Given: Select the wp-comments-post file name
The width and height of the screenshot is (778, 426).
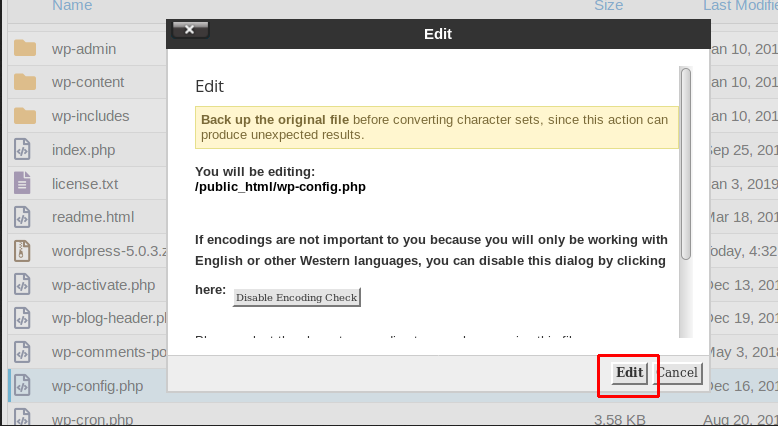Looking at the screenshot, I should (x=109, y=352).
